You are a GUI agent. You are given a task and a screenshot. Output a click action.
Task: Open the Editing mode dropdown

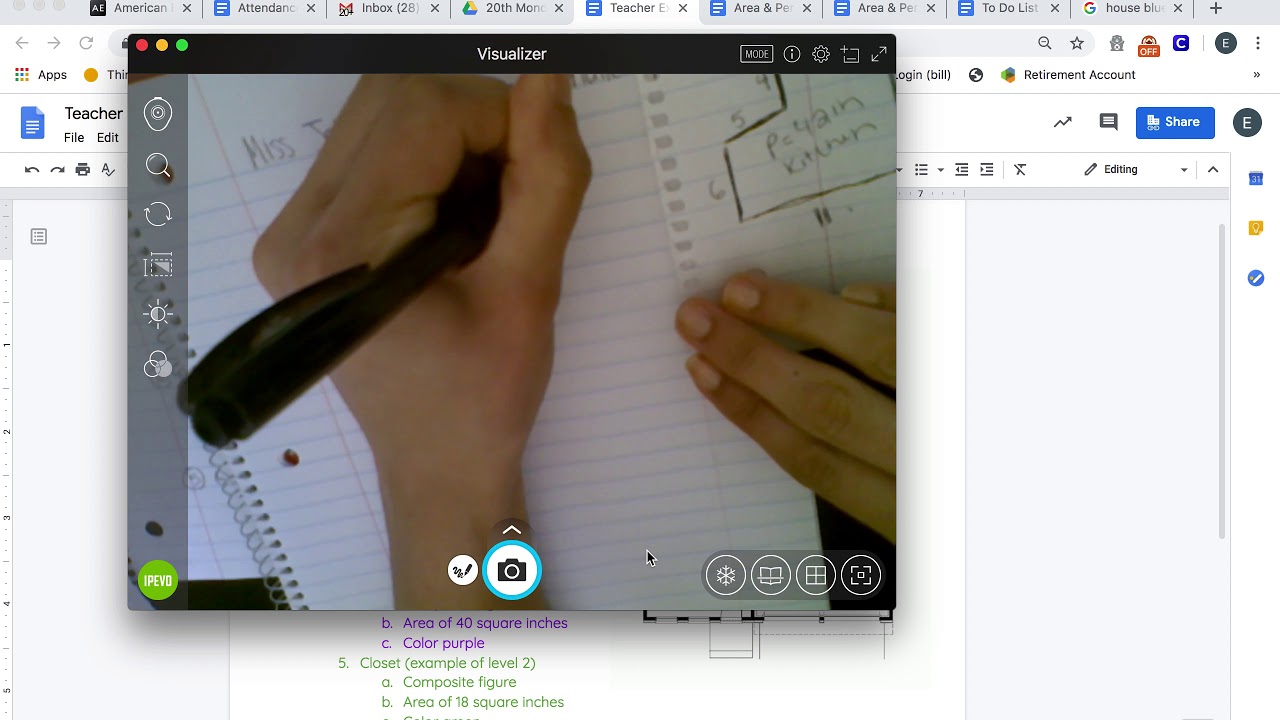(x=1136, y=170)
